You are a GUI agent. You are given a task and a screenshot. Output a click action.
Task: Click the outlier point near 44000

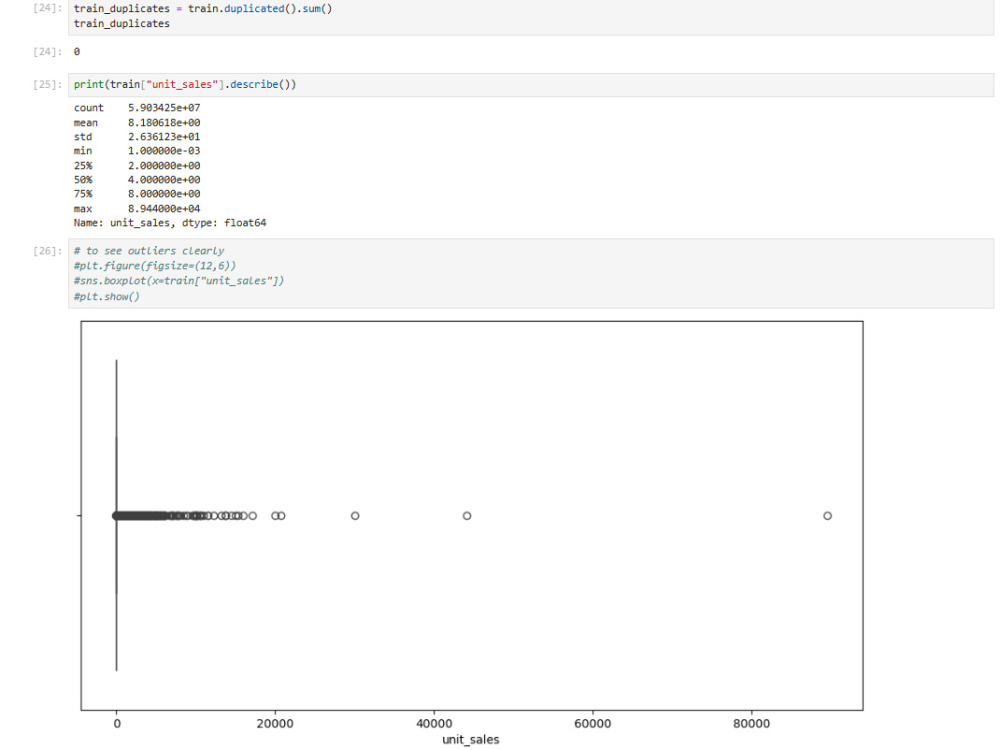click(467, 515)
